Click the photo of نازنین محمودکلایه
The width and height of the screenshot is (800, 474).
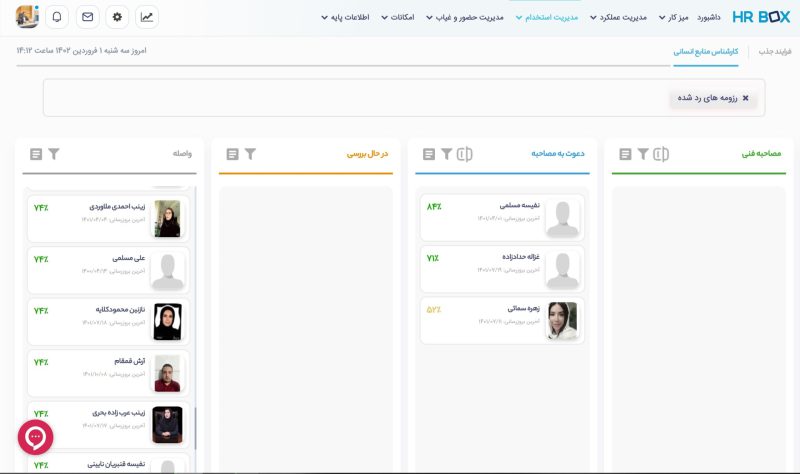(x=167, y=322)
